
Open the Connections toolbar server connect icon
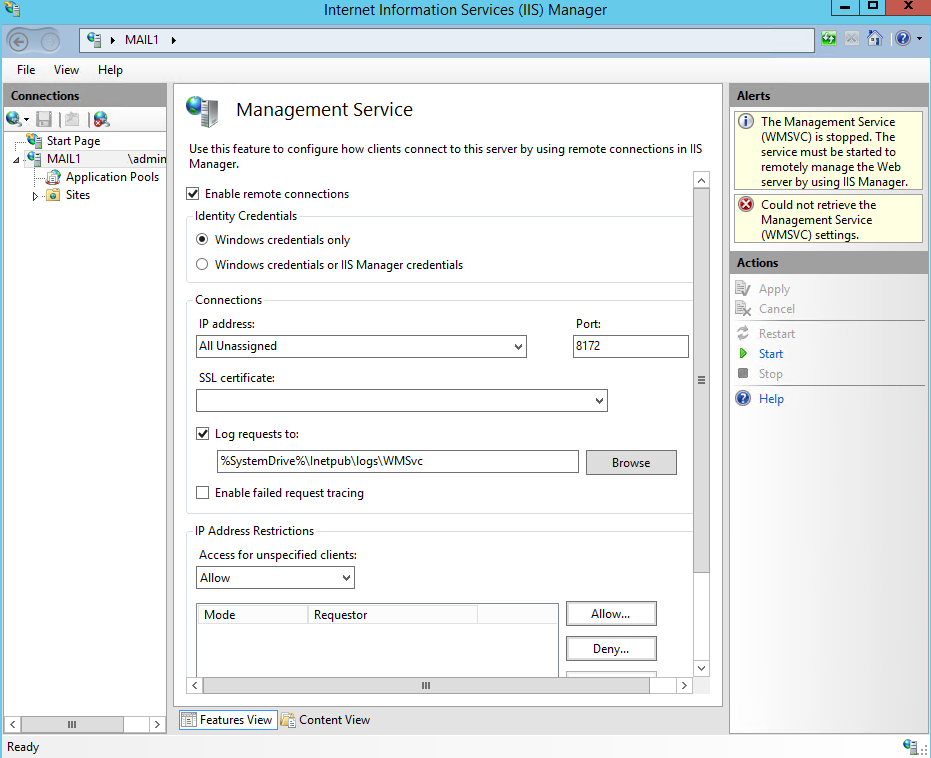[14, 119]
